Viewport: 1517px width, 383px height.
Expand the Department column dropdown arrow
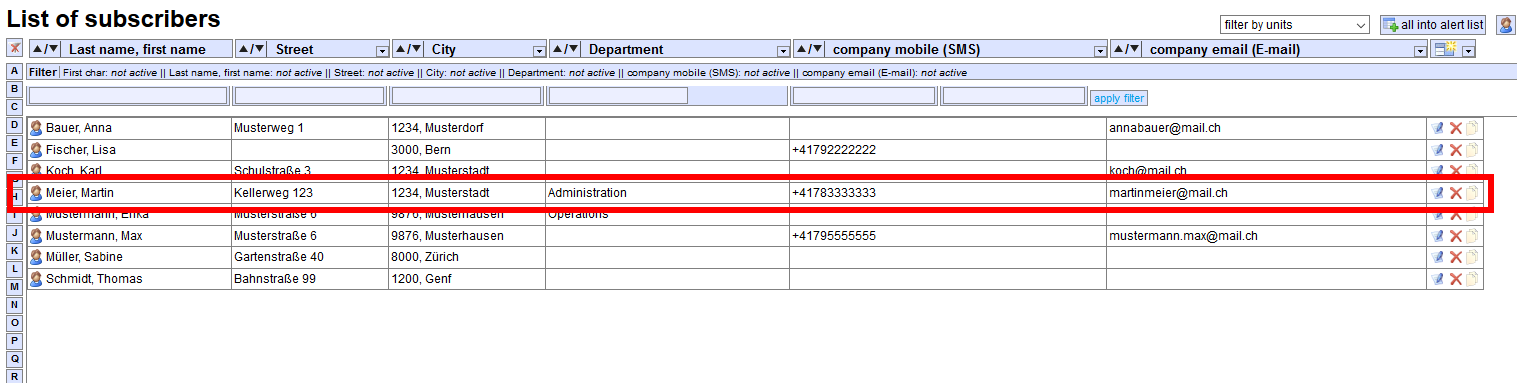(782, 50)
